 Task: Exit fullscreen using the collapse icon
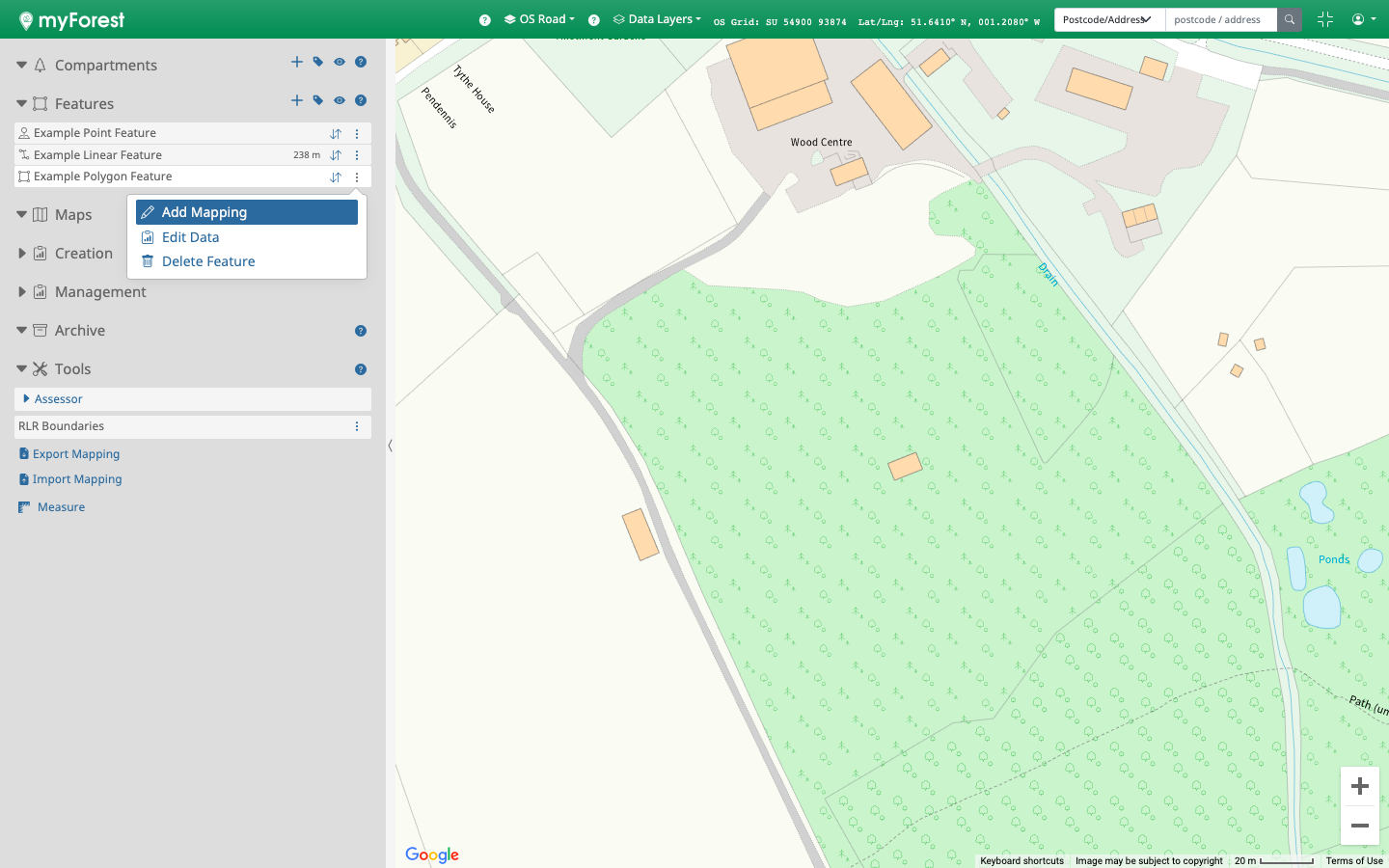pos(1324,19)
